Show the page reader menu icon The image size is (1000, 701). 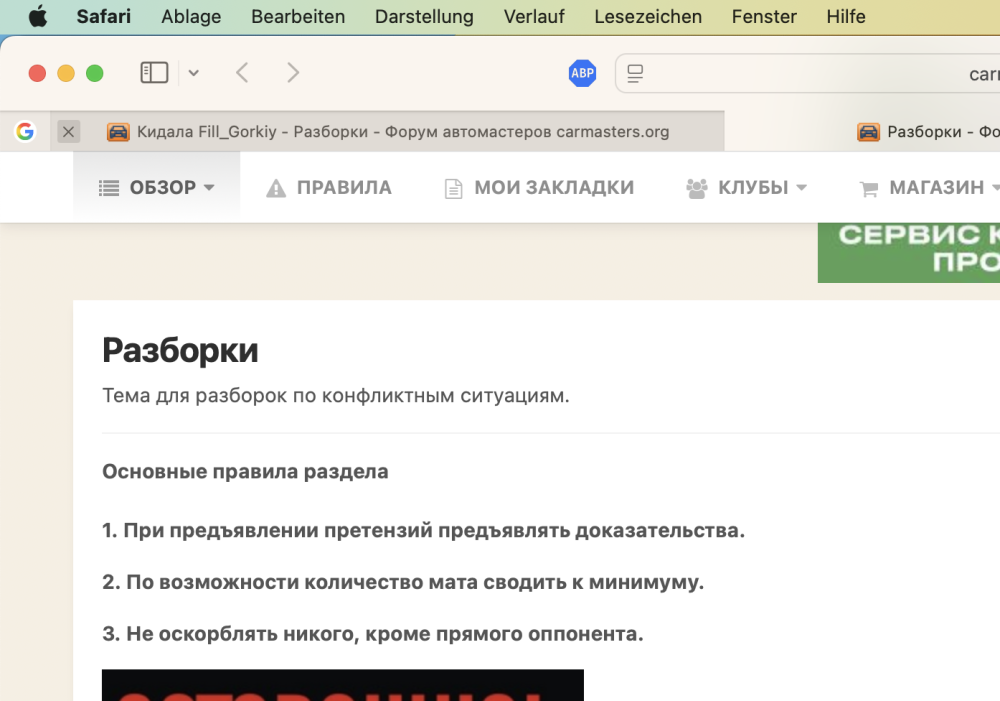(635, 73)
